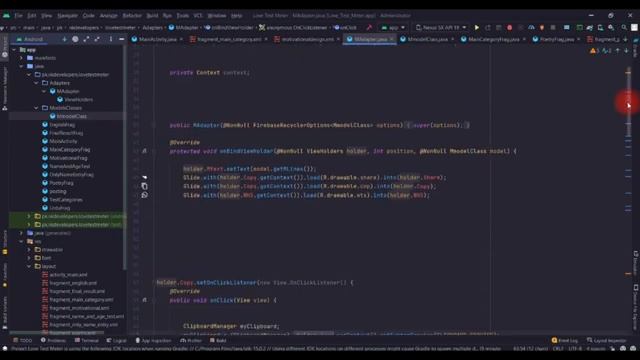640x360 pixels.
Task: Open the Build menu
Action: pyautogui.click(x=152, y=16)
